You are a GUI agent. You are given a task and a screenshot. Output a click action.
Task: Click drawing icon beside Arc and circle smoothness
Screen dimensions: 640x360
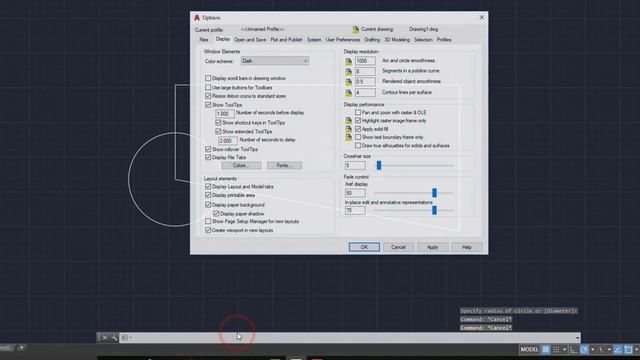pos(348,61)
